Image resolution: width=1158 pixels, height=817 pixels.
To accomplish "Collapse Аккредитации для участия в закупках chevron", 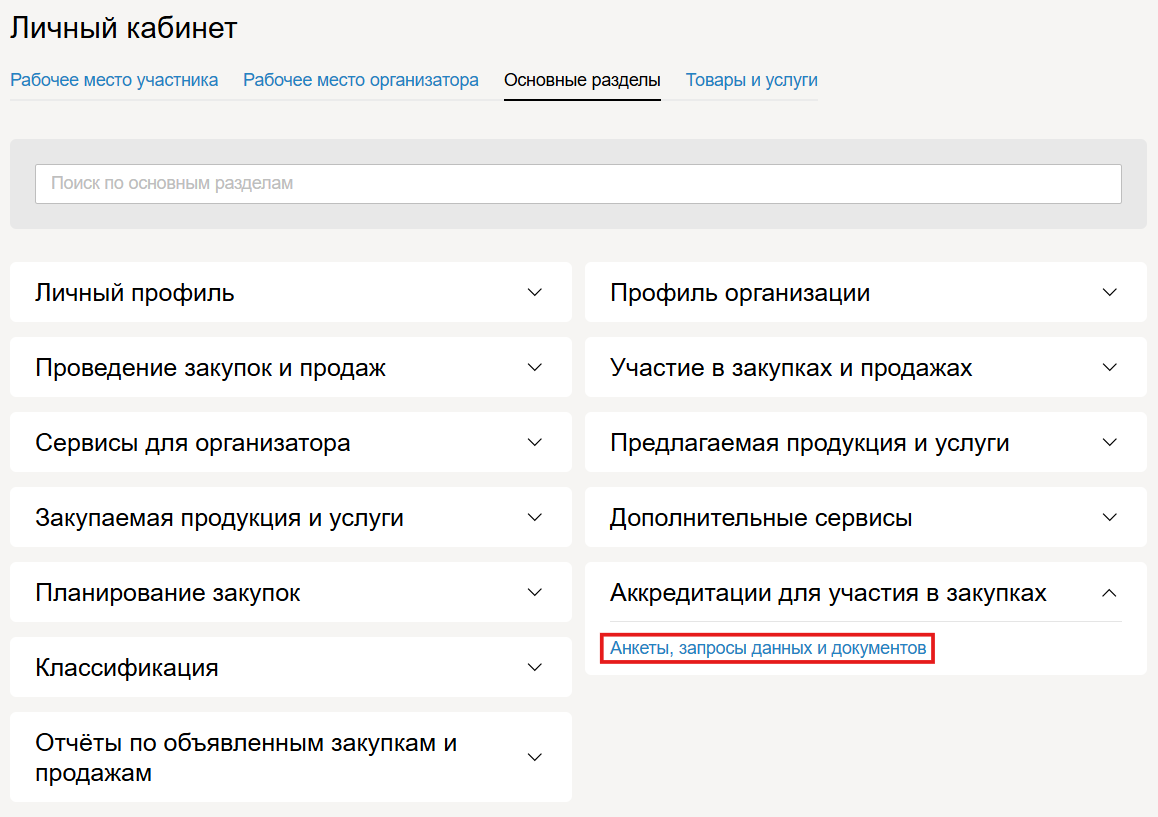I will click(x=1109, y=593).
